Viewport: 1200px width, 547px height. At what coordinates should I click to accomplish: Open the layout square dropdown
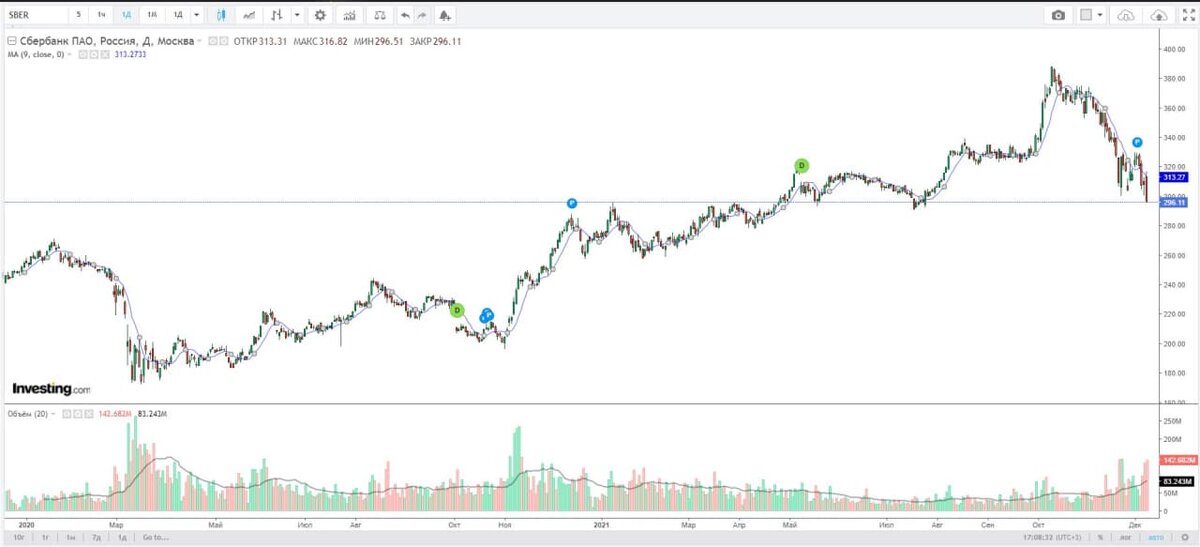1100,15
